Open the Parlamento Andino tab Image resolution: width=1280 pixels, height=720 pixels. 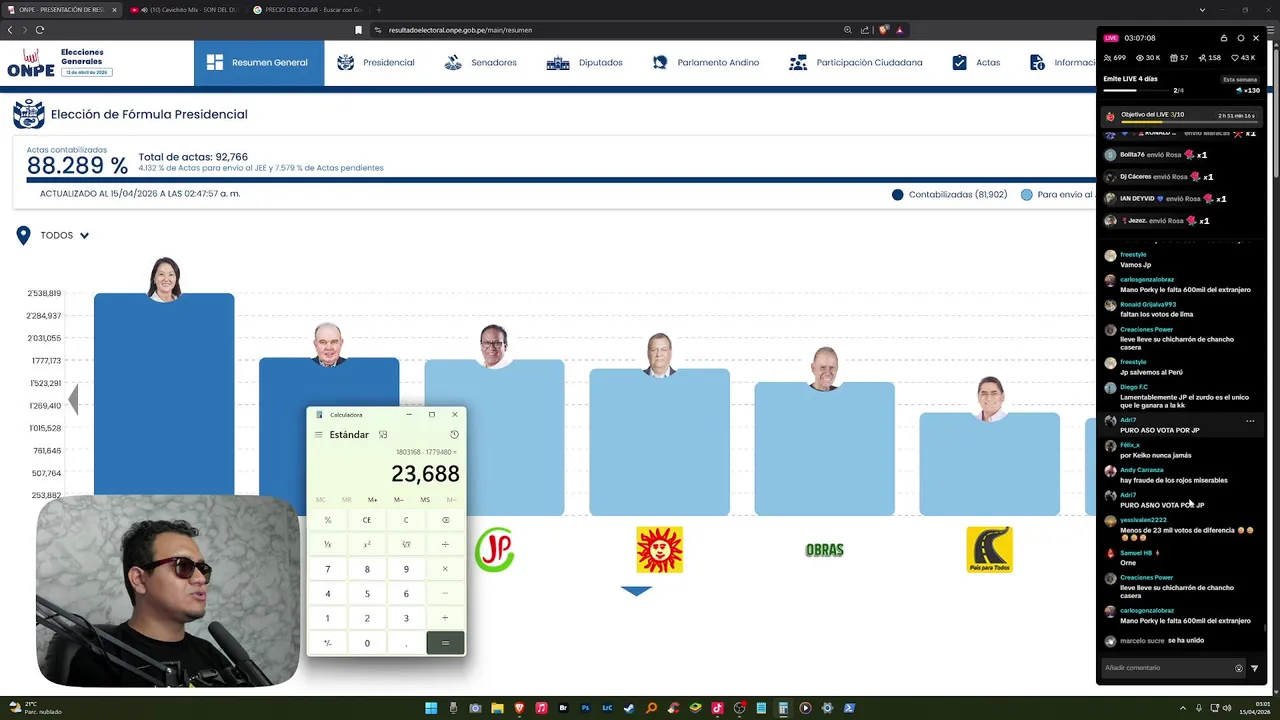point(705,63)
